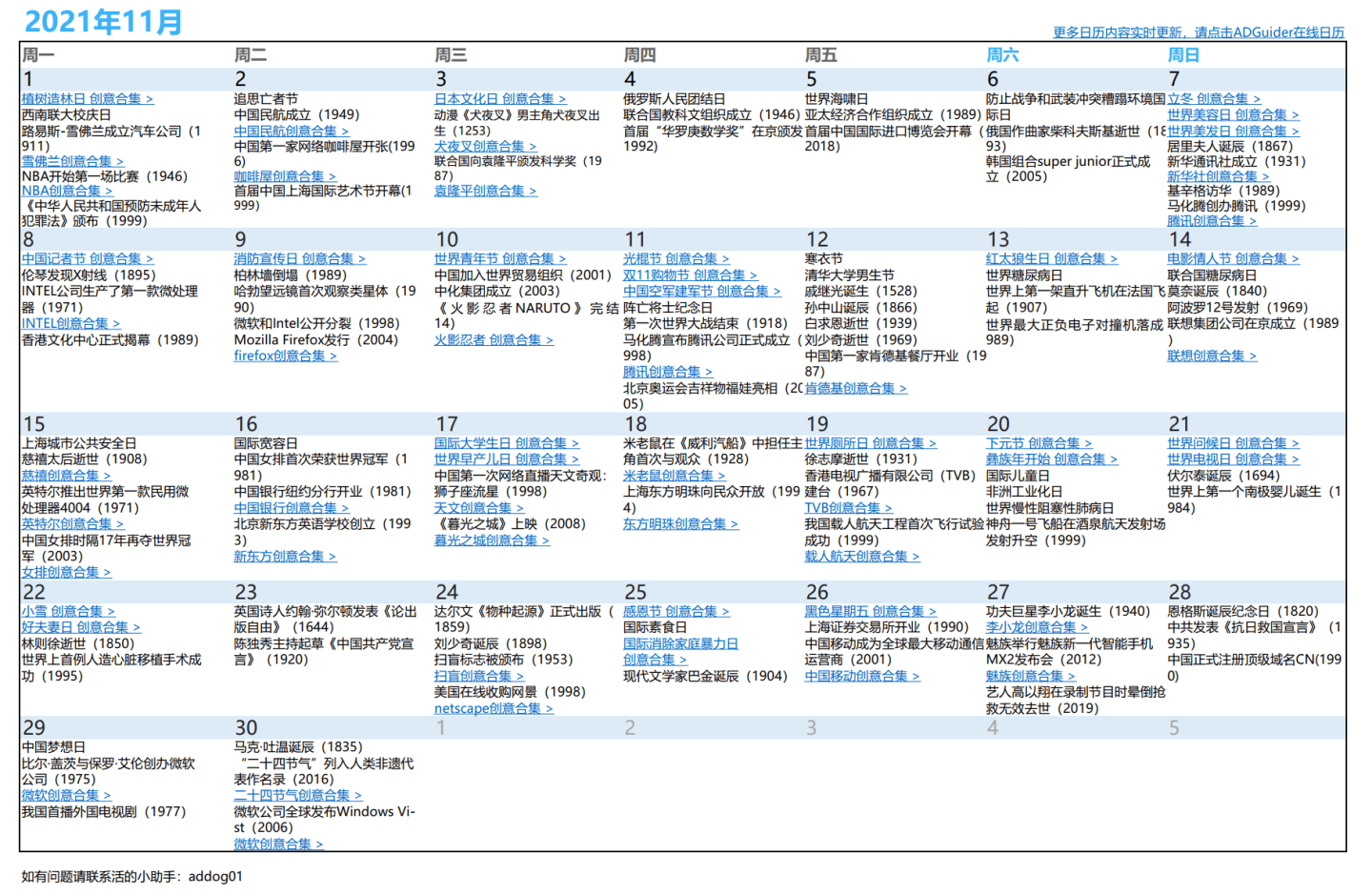Open 新华社创意合集 link
The image size is (1372, 896).
[x=1219, y=177]
